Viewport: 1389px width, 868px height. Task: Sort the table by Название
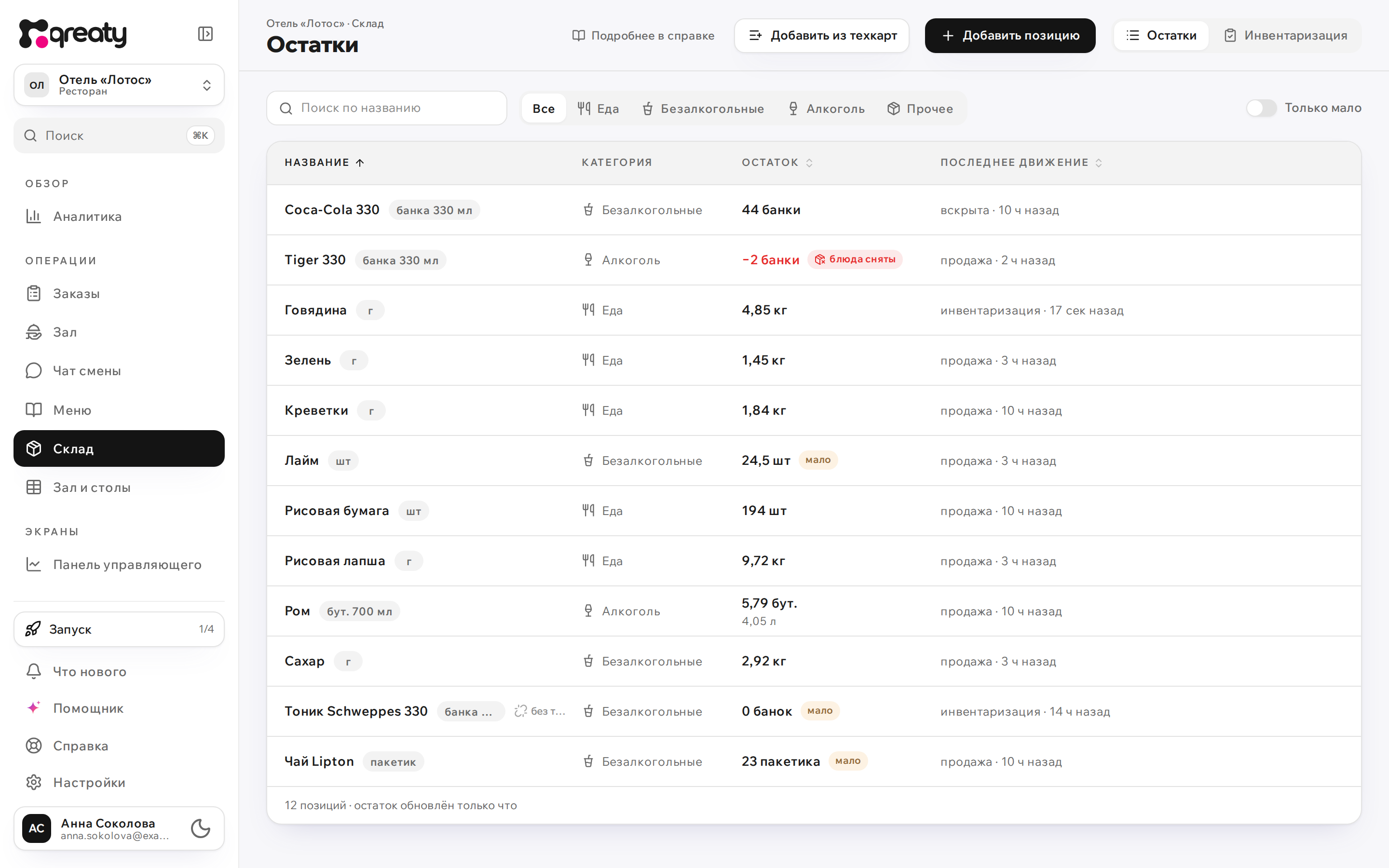pyautogui.click(x=324, y=163)
